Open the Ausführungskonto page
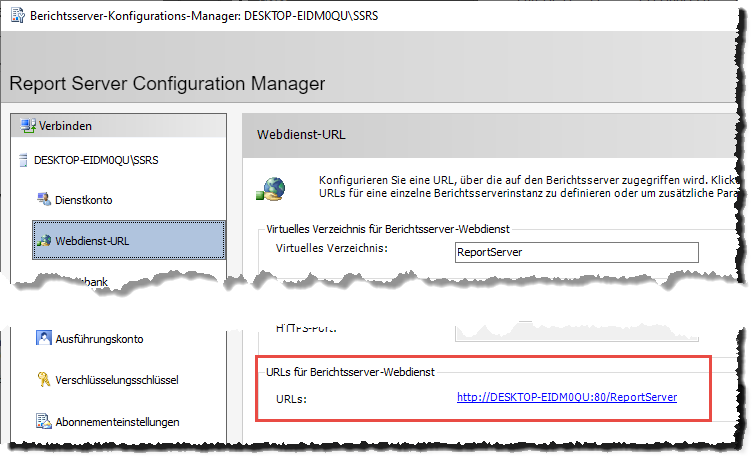The image size is (756, 462). pyautogui.click(x=99, y=339)
